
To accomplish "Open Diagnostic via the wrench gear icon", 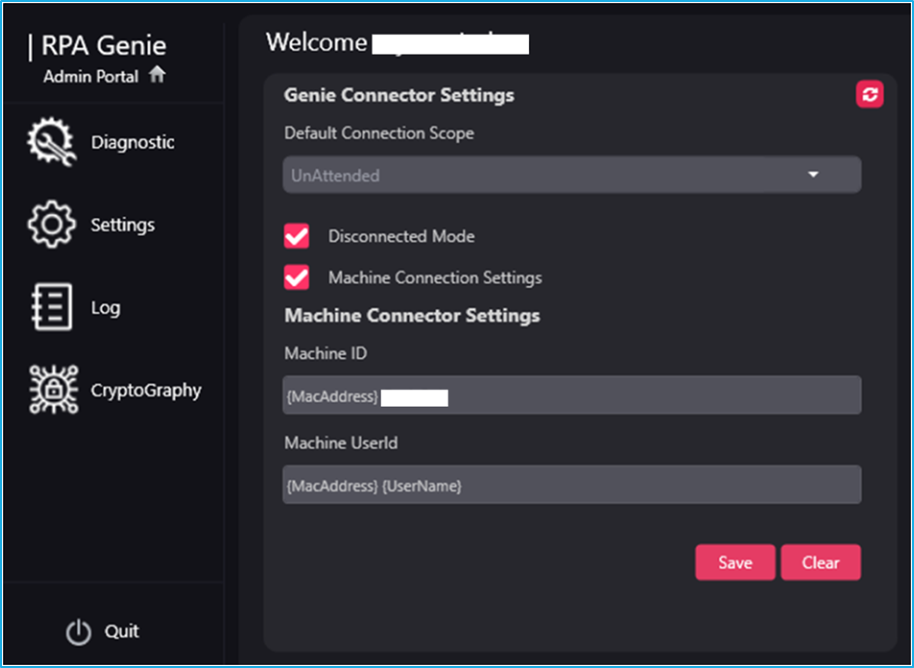I will click(50, 143).
